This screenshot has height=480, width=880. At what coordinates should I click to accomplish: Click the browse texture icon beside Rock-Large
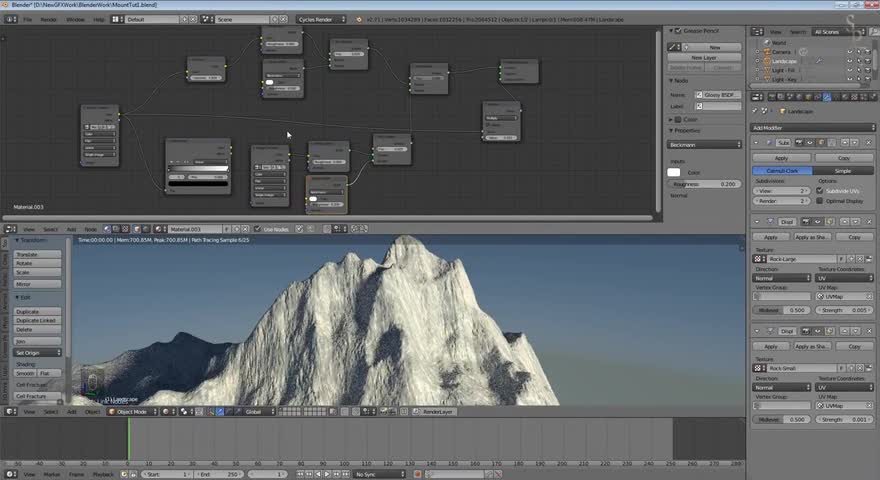[x=759, y=259]
